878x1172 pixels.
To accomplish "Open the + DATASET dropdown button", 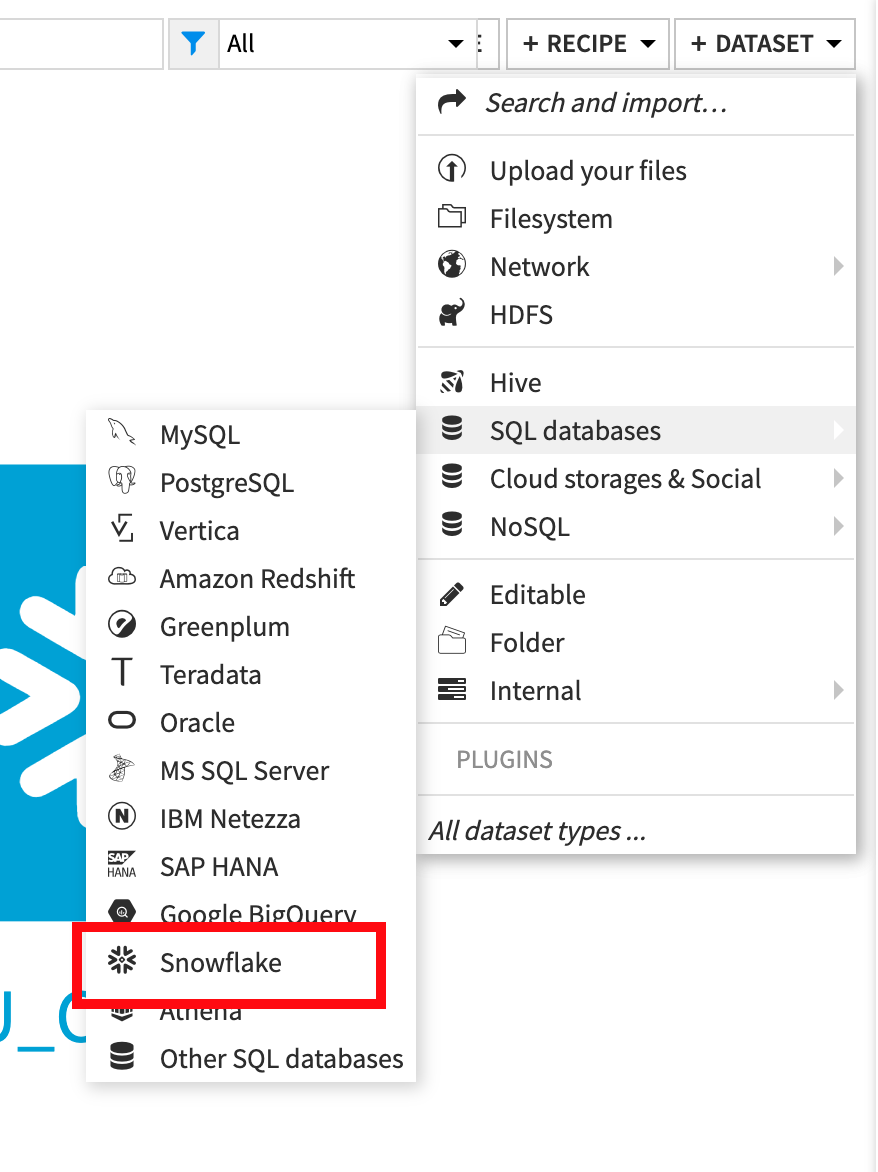I will tap(765, 44).
